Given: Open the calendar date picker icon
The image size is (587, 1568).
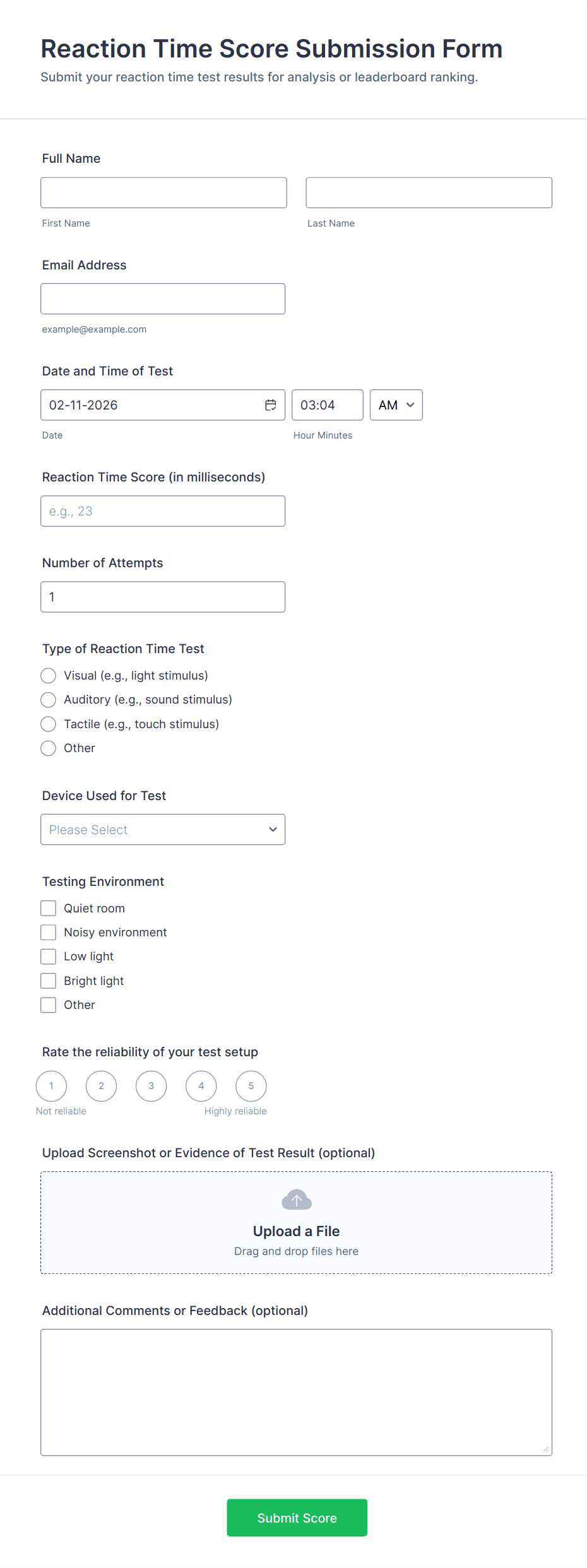Looking at the screenshot, I should point(270,405).
